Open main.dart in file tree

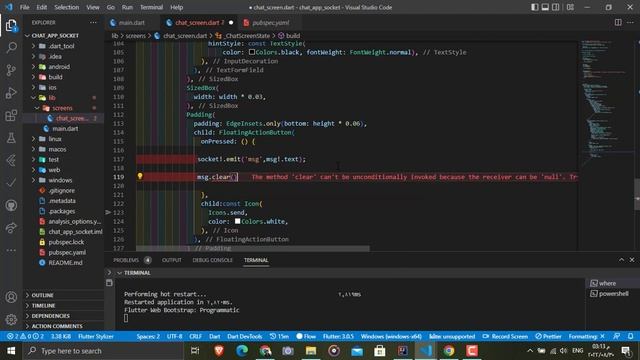(65, 129)
